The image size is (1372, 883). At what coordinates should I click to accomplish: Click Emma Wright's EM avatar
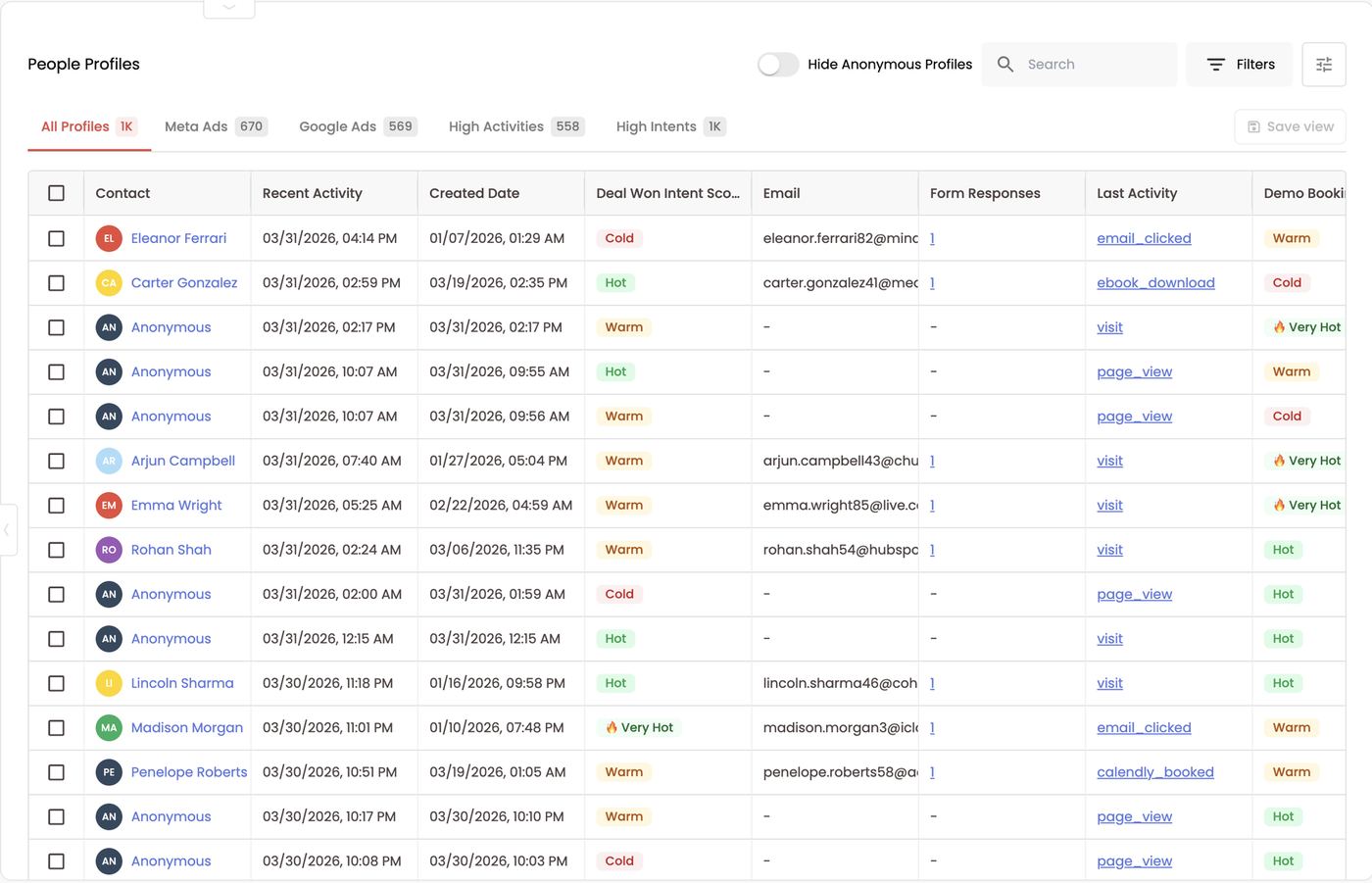(109, 506)
